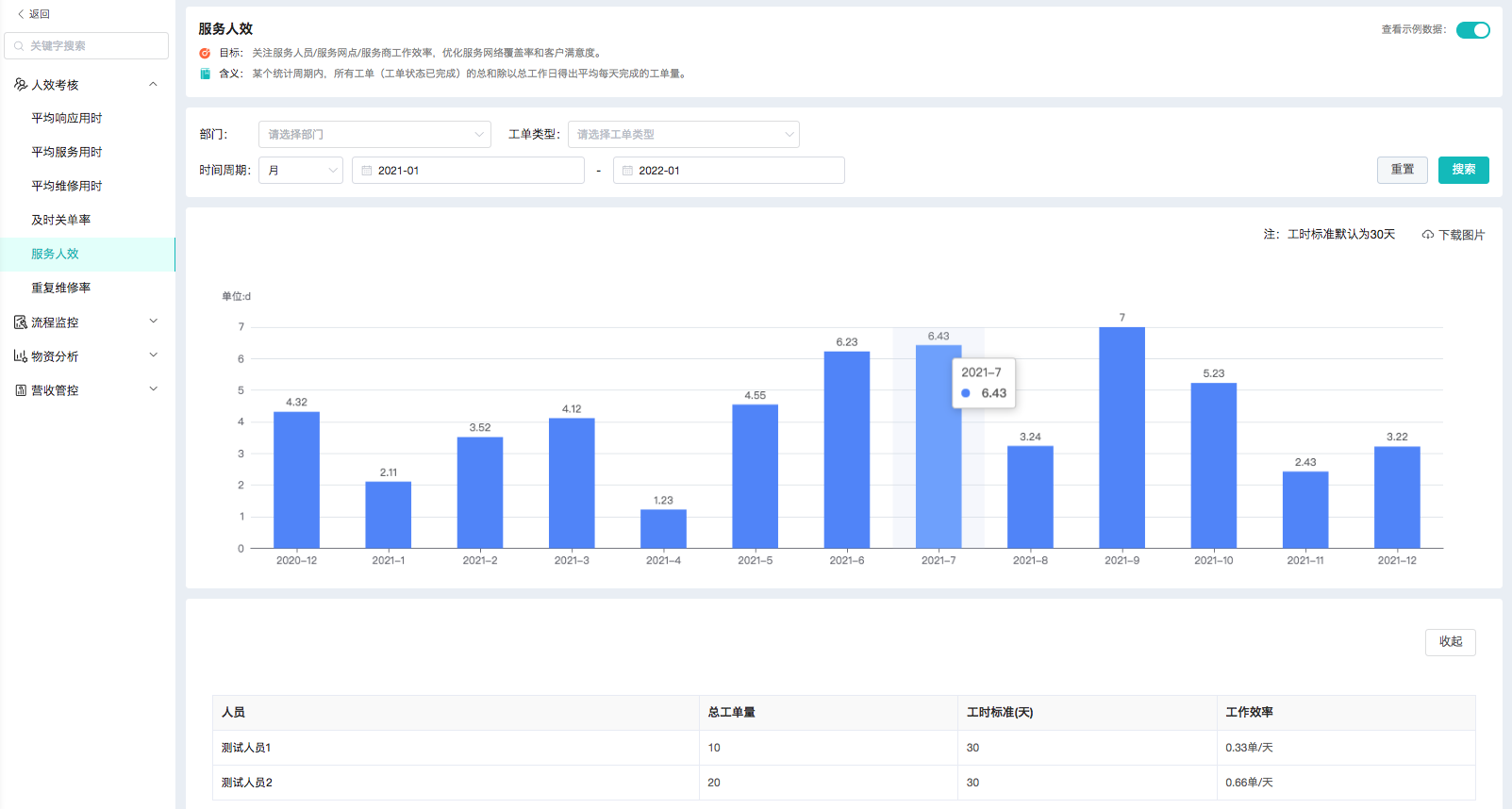Viewport: 1512px width, 809px height.
Task: Click the 2021-11 bar valued 2.43
Action: point(1305,509)
